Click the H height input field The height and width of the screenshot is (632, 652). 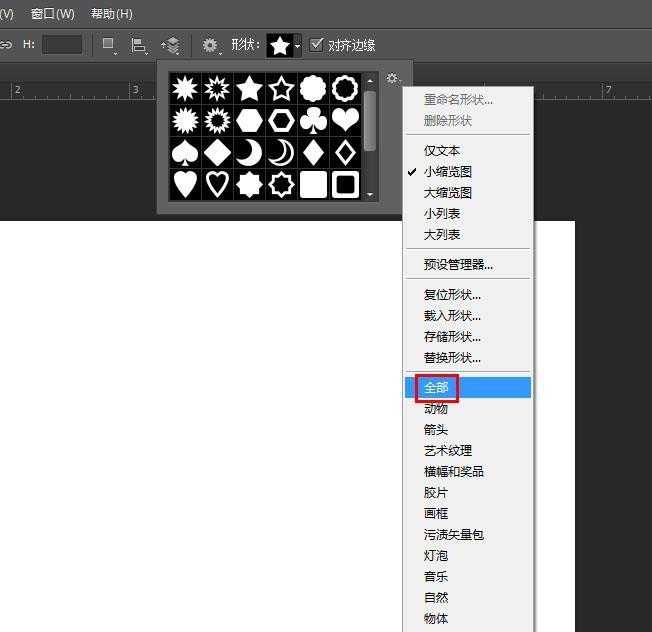click(x=62, y=45)
